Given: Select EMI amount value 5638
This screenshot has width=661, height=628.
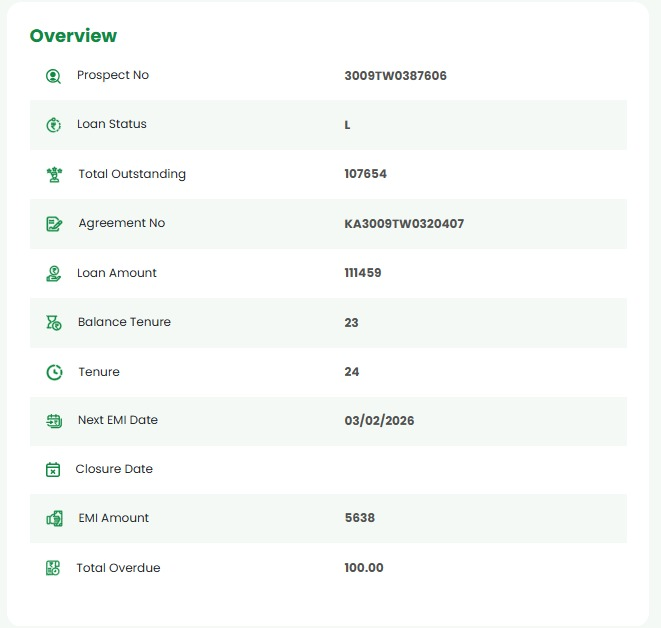Looking at the screenshot, I should point(360,518).
